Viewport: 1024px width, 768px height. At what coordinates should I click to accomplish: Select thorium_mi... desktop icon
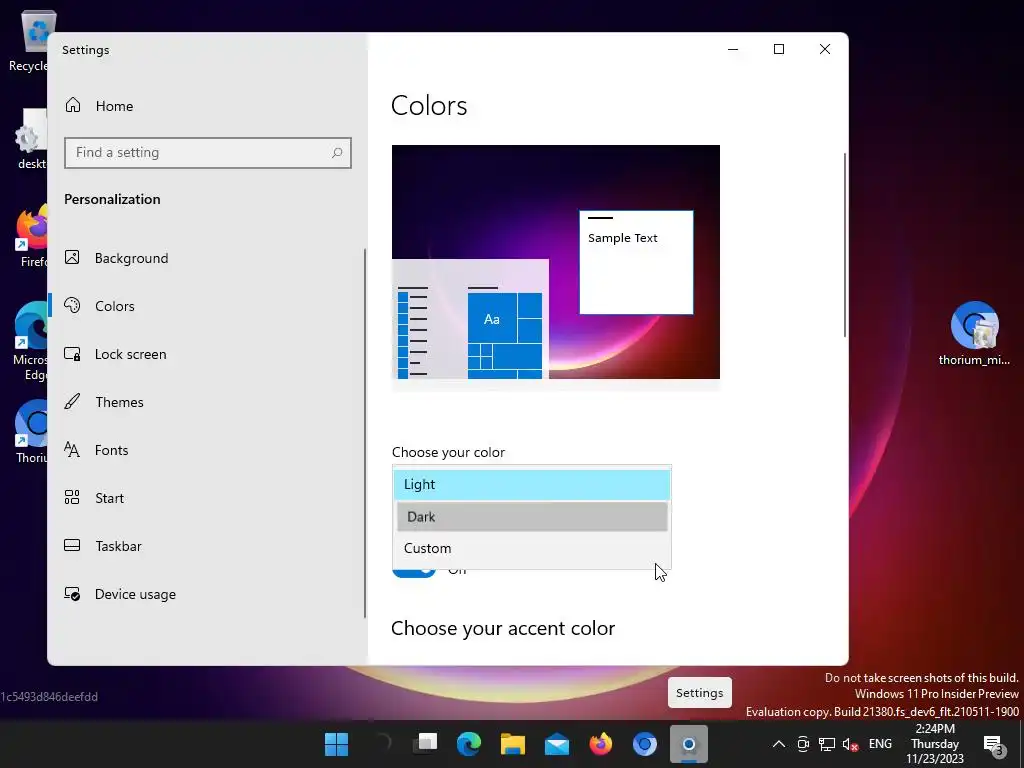[x=974, y=333]
